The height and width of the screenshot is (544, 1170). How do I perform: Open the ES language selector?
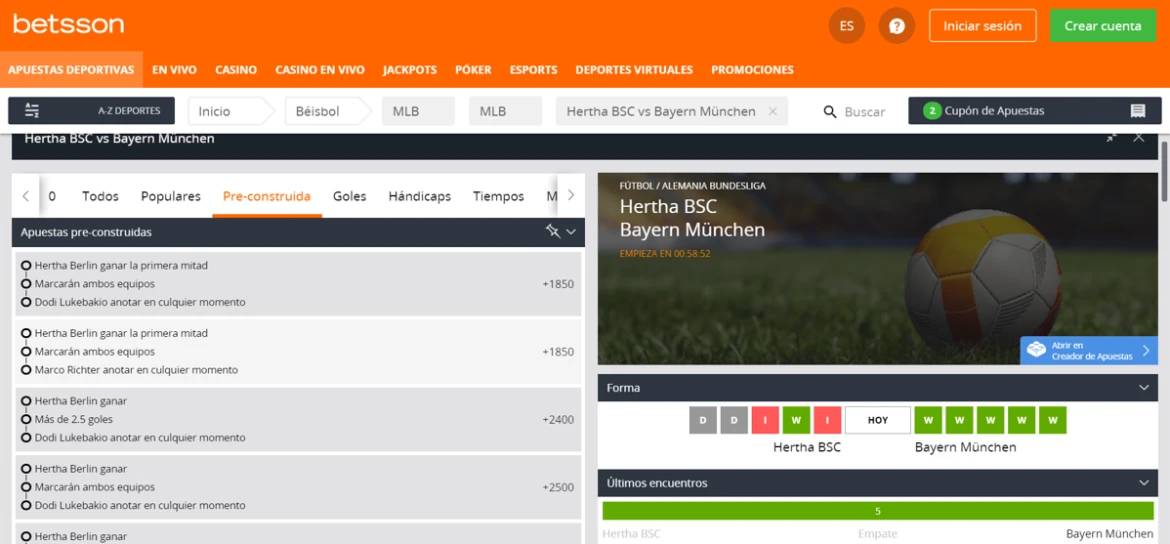[x=846, y=26]
